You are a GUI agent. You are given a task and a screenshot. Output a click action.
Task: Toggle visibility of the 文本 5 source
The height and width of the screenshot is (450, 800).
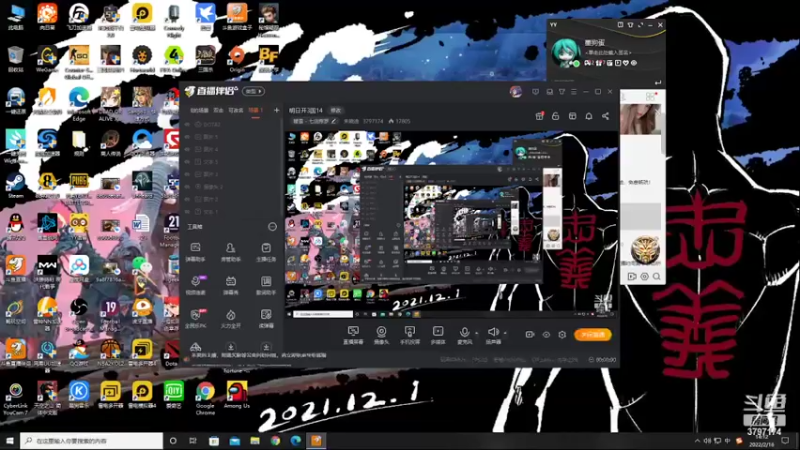(187, 162)
